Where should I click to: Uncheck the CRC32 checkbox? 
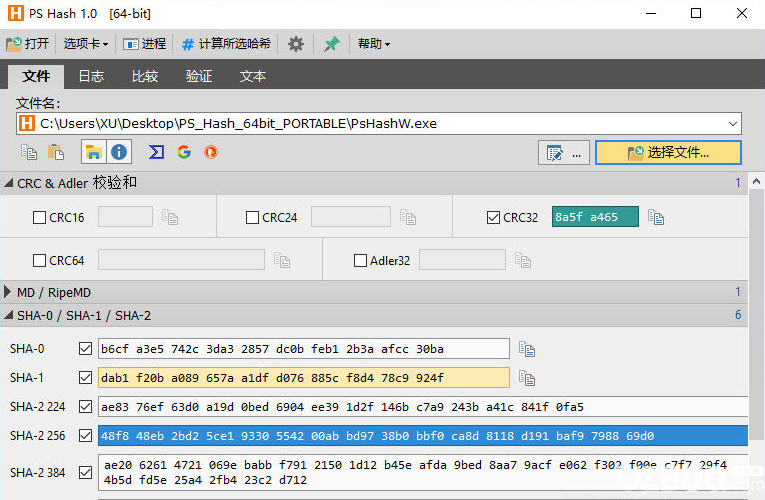493,218
